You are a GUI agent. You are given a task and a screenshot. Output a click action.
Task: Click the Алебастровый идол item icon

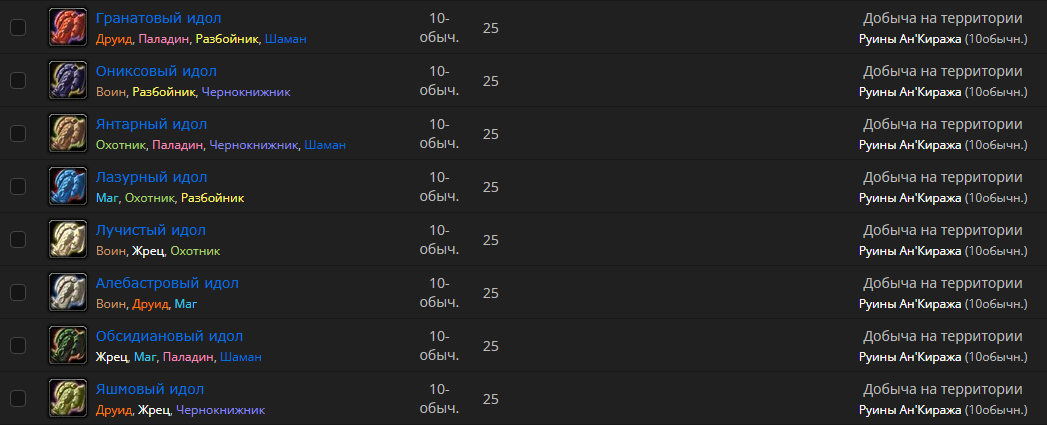(68, 293)
